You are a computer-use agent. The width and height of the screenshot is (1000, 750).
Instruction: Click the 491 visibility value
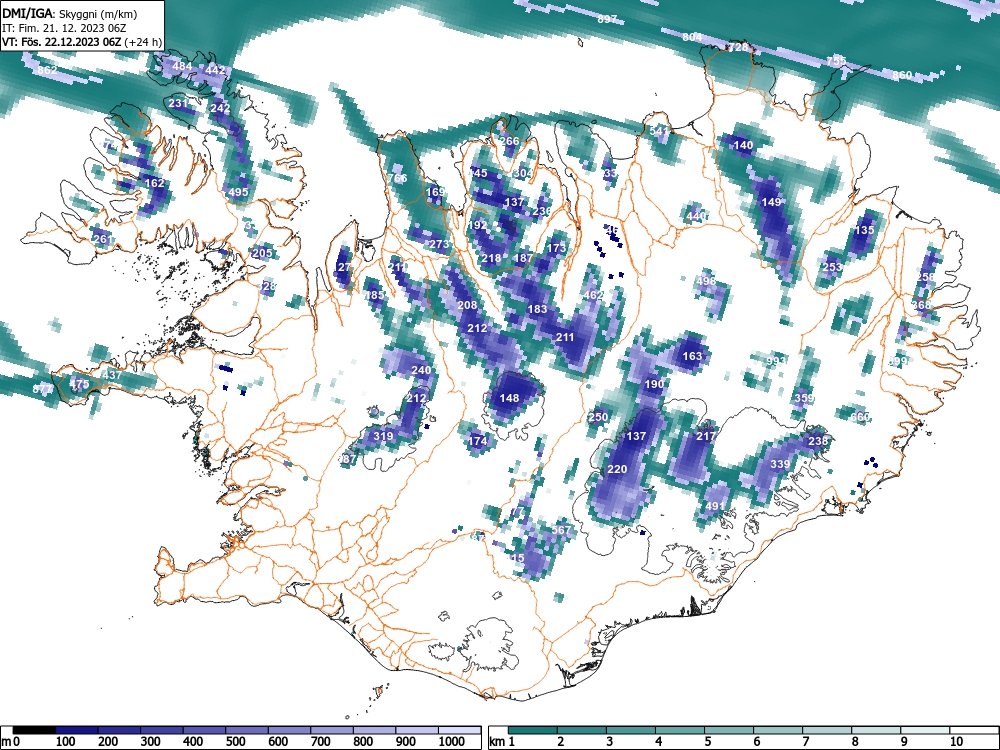715,506
